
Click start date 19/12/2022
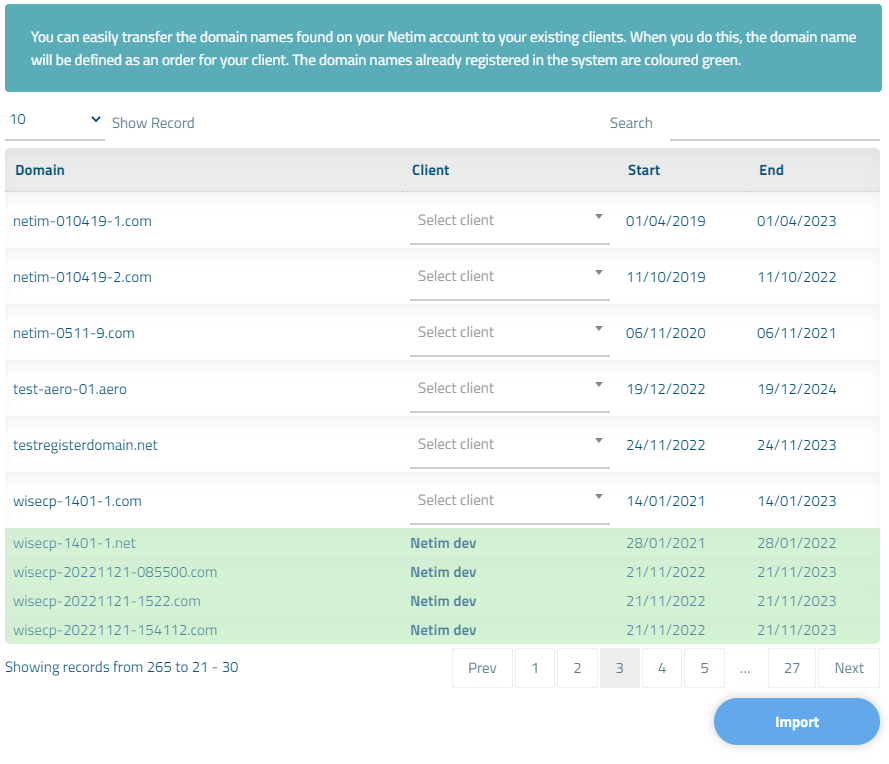point(666,389)
